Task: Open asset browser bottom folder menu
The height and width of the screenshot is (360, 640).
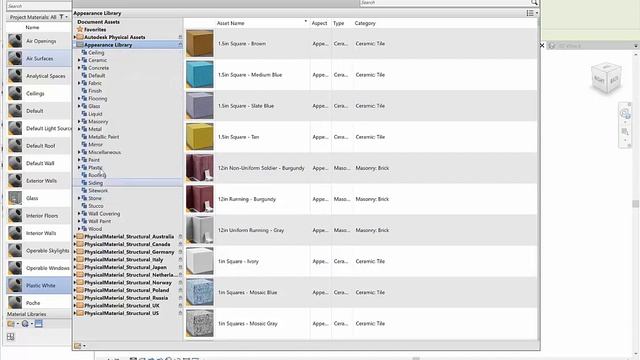Action: (x=80, y=346)
